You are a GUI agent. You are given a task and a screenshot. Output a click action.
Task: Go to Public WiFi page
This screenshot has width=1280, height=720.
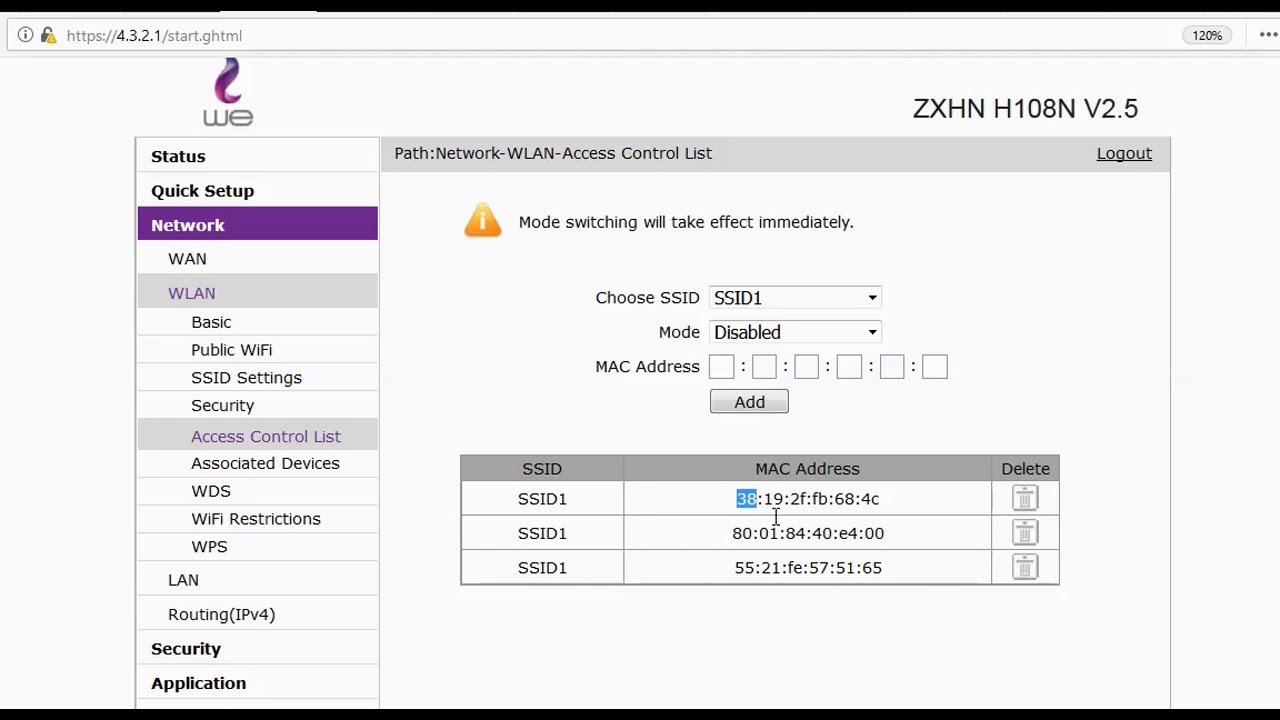231,350
